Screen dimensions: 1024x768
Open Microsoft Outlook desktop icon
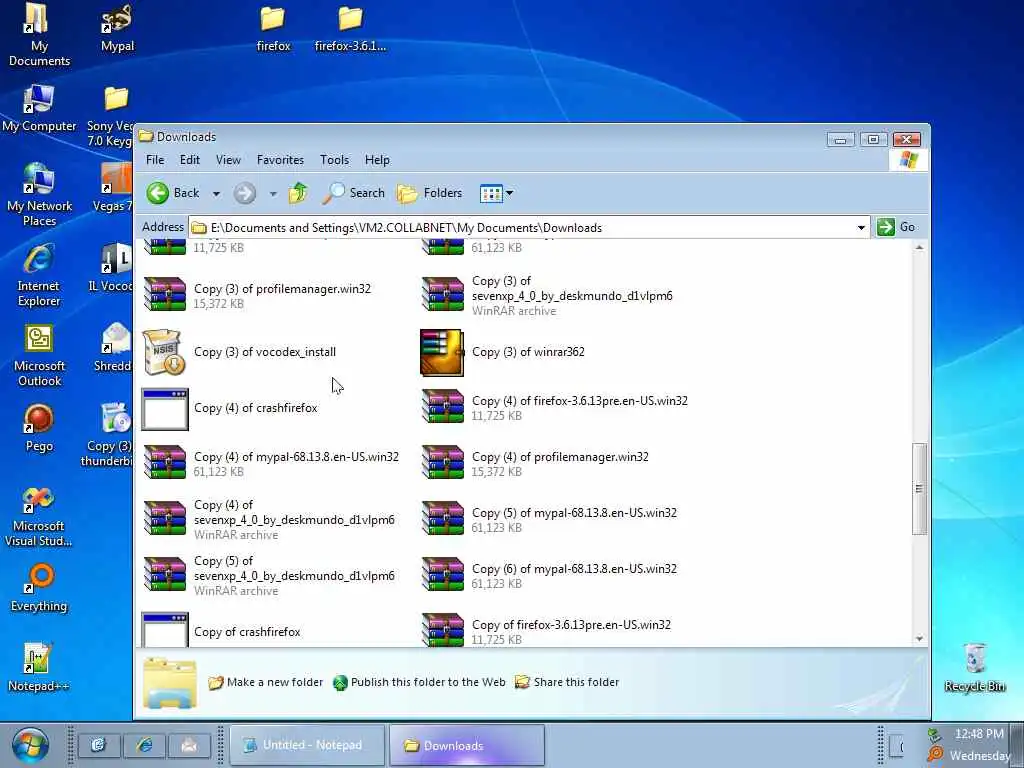[39, 355]
